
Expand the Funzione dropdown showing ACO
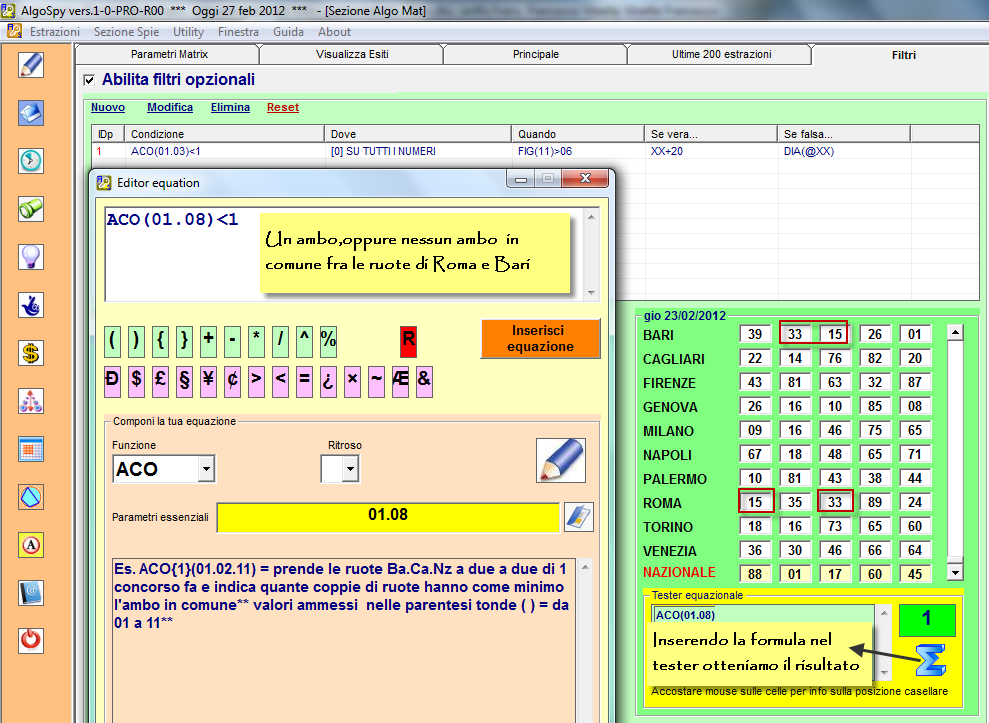[206, 469]
